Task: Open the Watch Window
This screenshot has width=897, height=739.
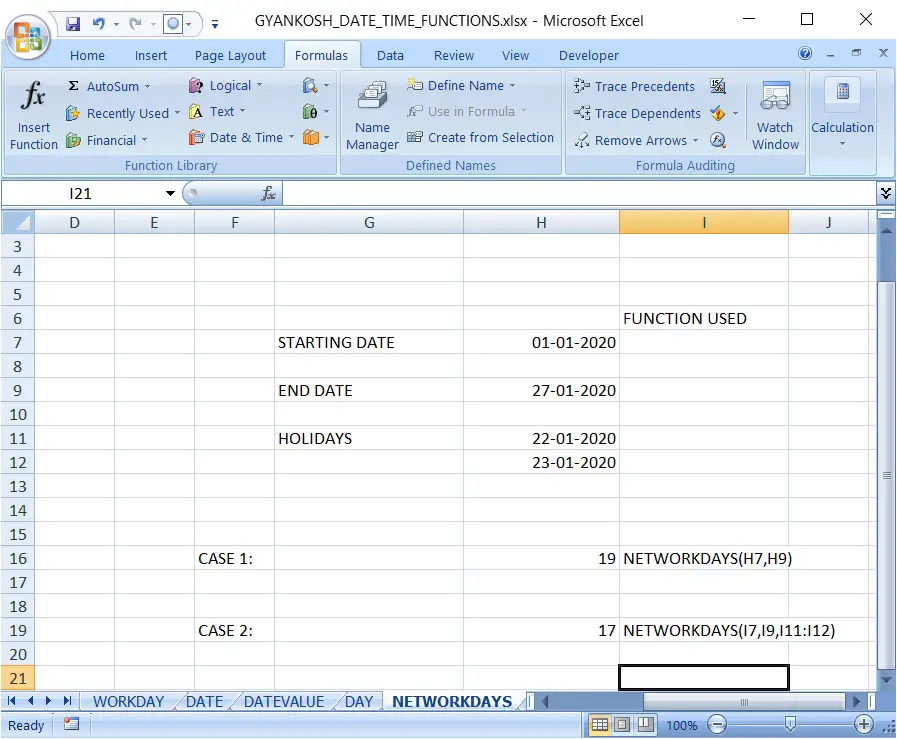Action: click(775, 114)
